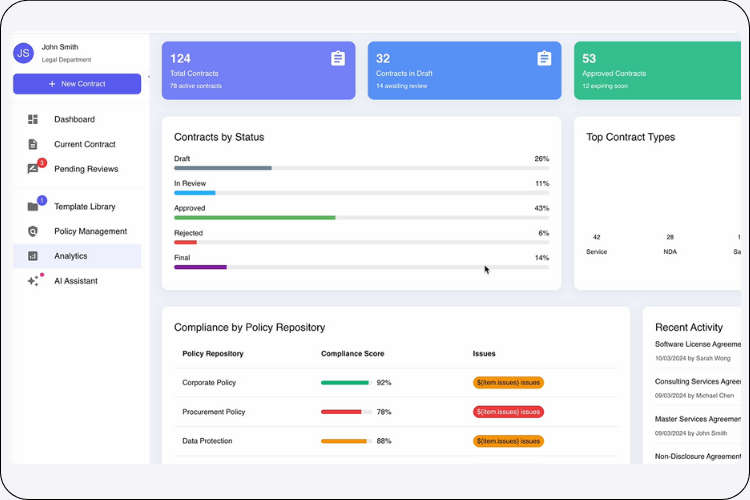Click the Procurement Policy red issues badge
The height and width of the screenshot is (500, 750).
click(508, 412)
